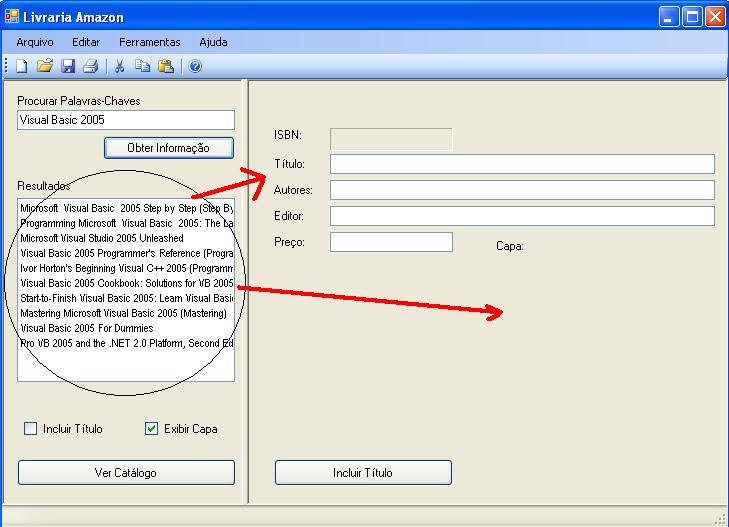Screen dimensions: 729x527
Task: Click the status bar size grip
Action: coord(720,520)
